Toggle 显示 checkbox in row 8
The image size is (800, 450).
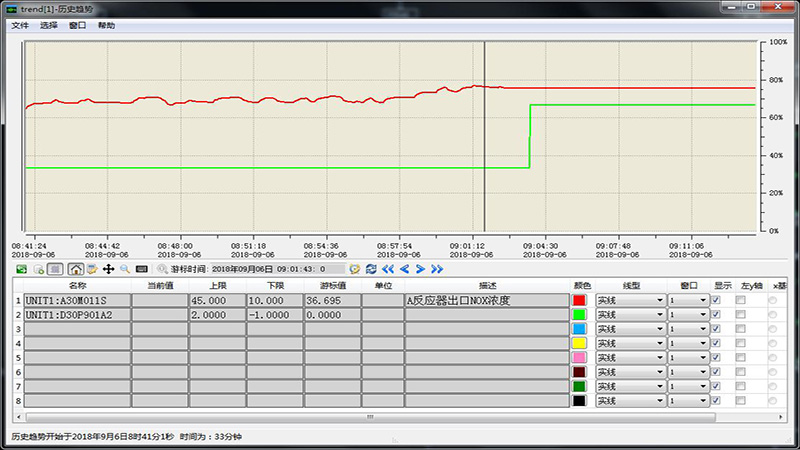pos(716,401)
